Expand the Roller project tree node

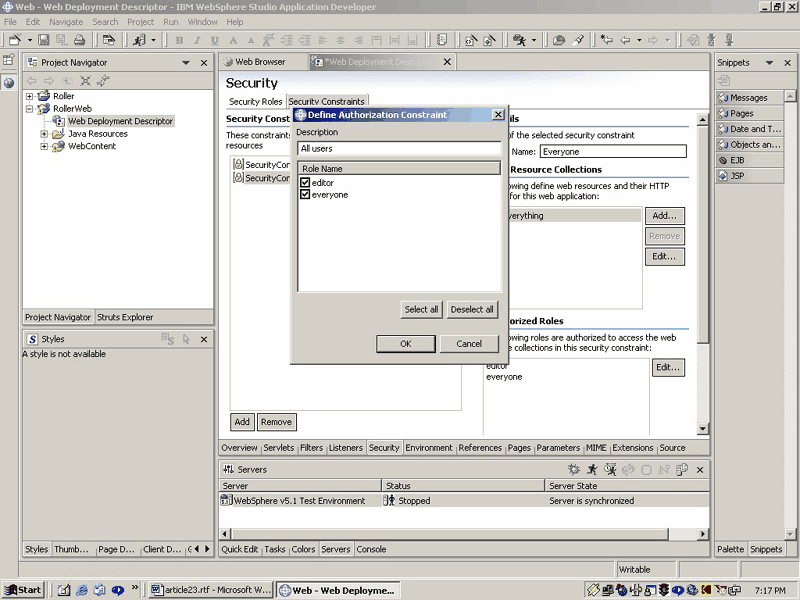pyautogui.click(x=30, y=96)
